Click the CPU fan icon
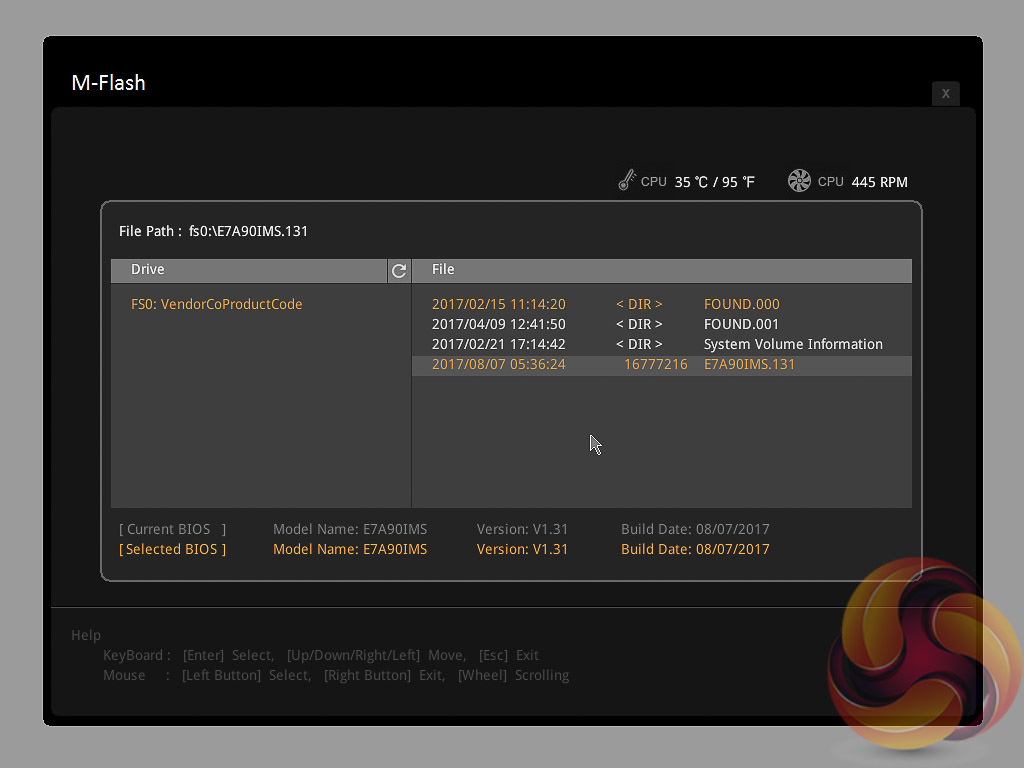 pos(799,181)
